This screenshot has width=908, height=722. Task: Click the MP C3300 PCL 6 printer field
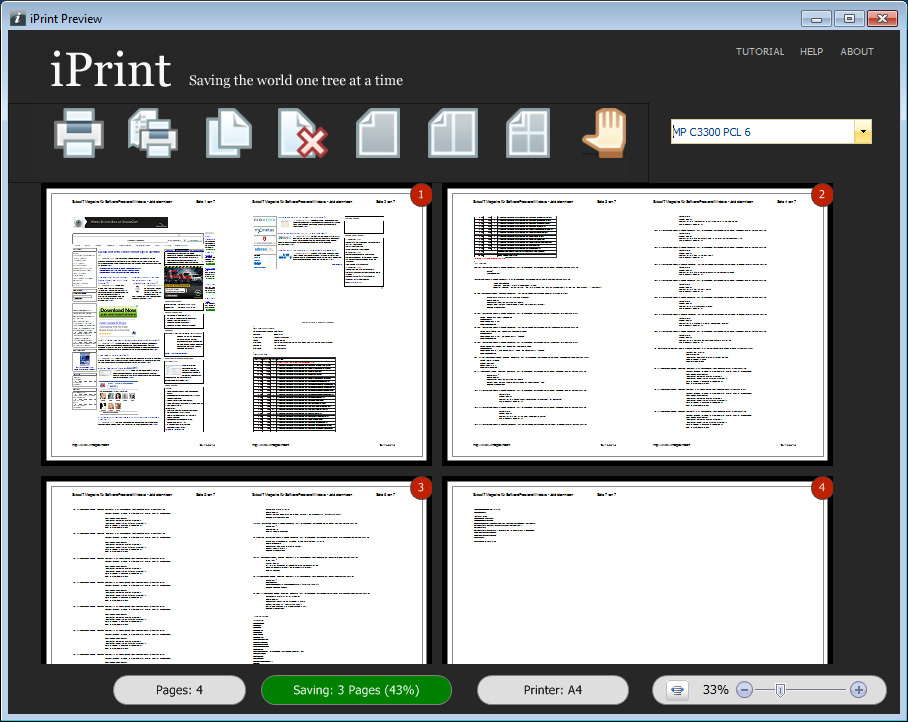point(762,131)
